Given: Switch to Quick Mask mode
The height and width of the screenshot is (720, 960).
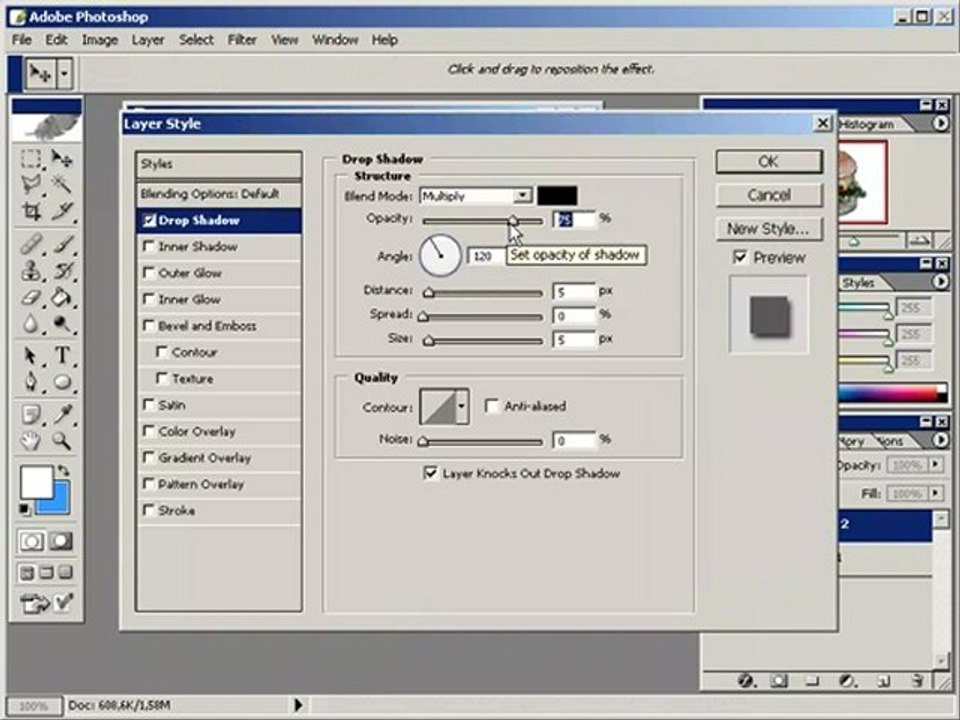Looking at the screenshot, I should tap(61, 541).
